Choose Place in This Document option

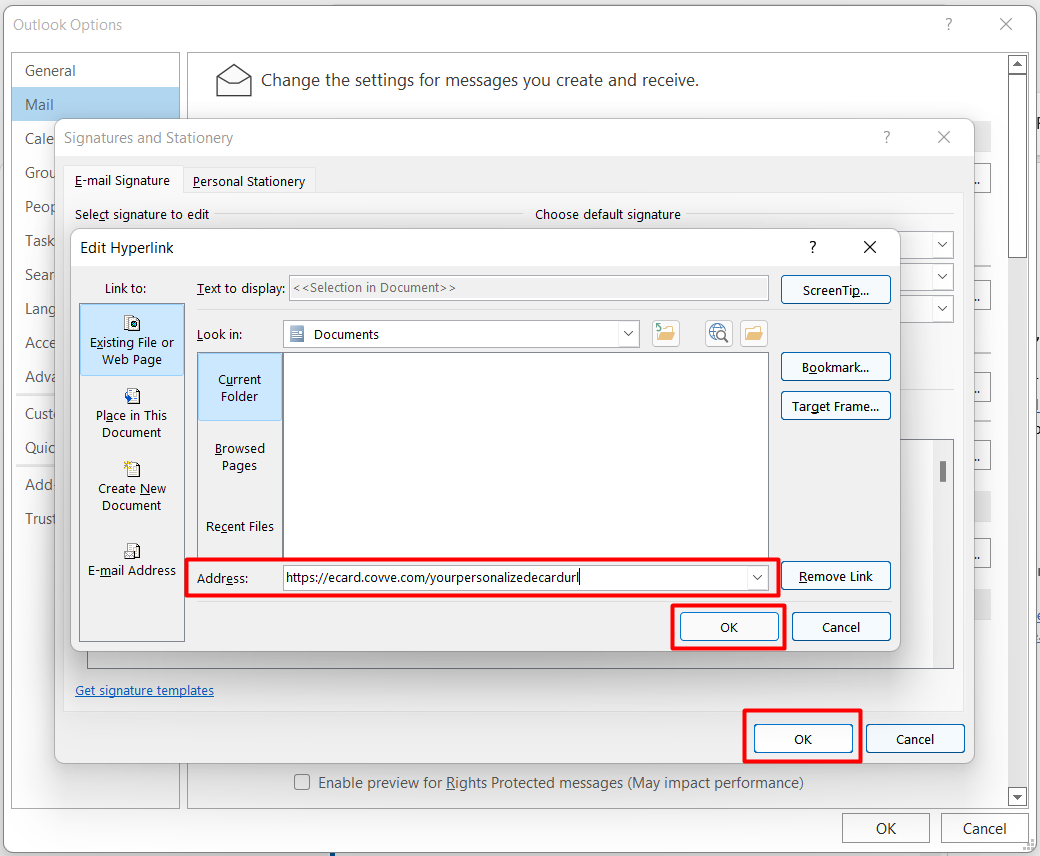(132, 413)
